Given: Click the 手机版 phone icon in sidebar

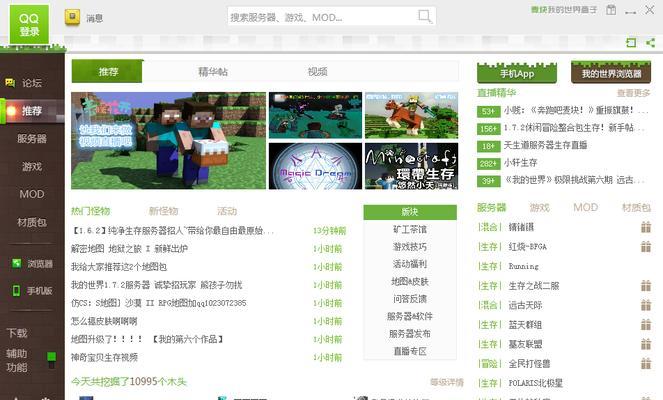Looking at the screenshot, I should pos(16,290).
